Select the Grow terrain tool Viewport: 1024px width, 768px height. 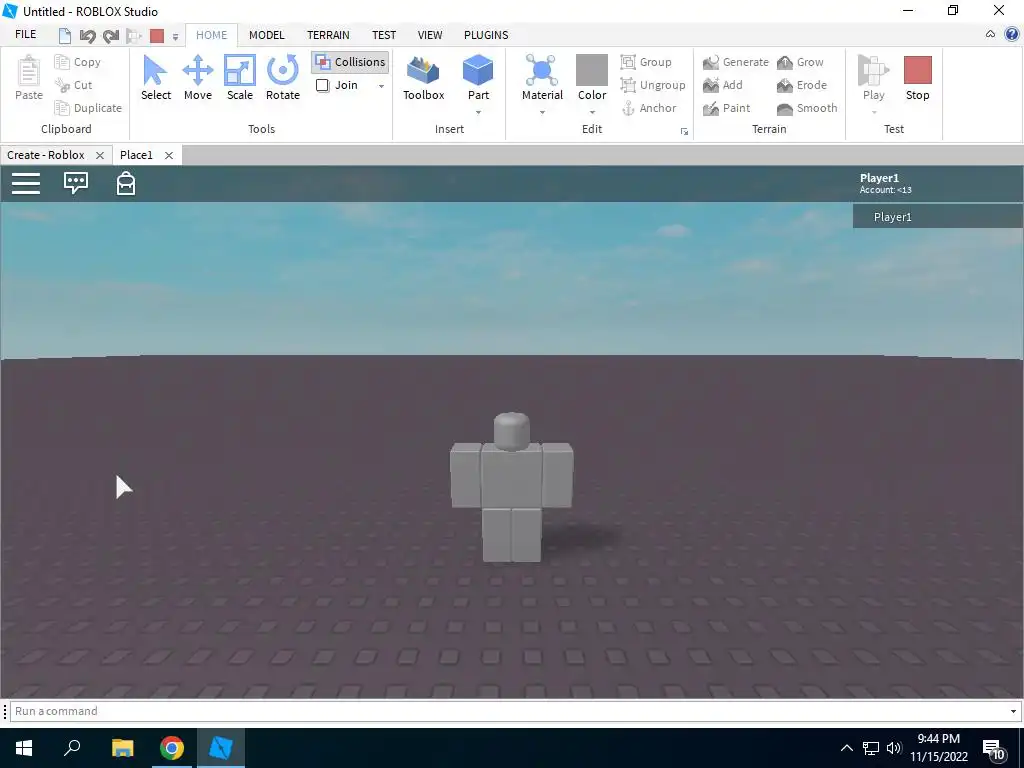(801, 62)
